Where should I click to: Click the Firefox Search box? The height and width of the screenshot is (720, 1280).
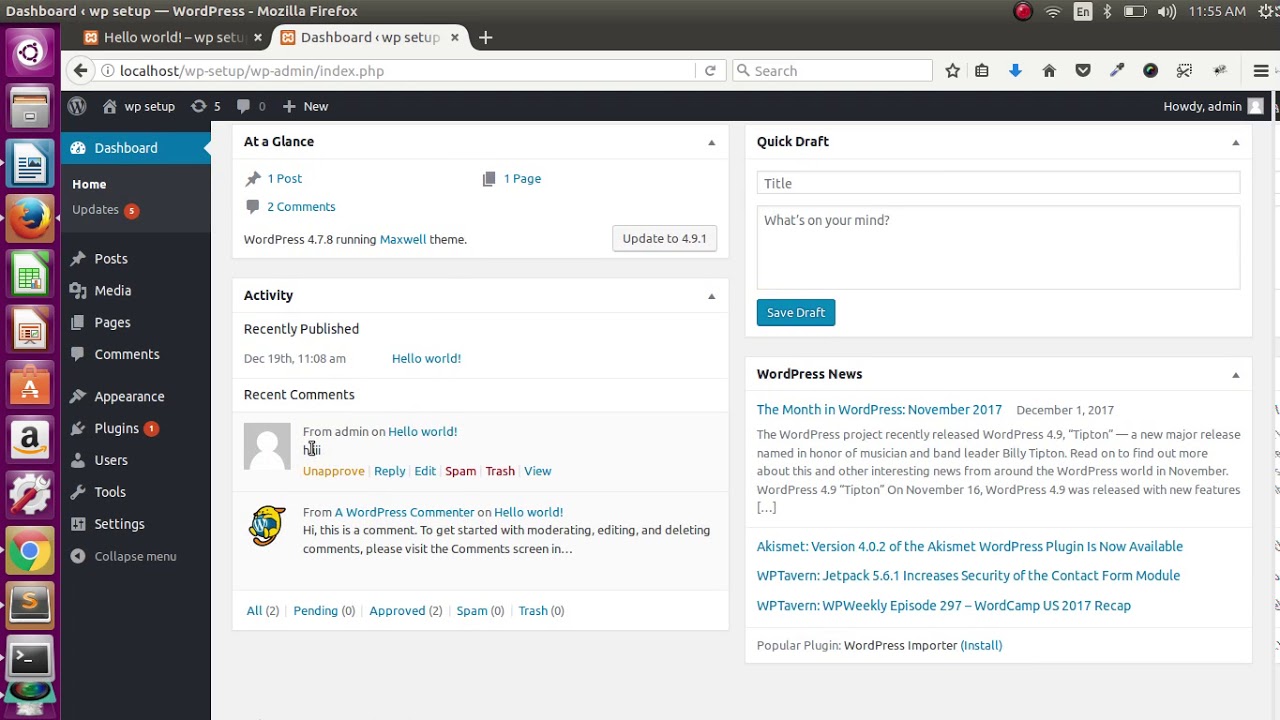click(832, 71)
